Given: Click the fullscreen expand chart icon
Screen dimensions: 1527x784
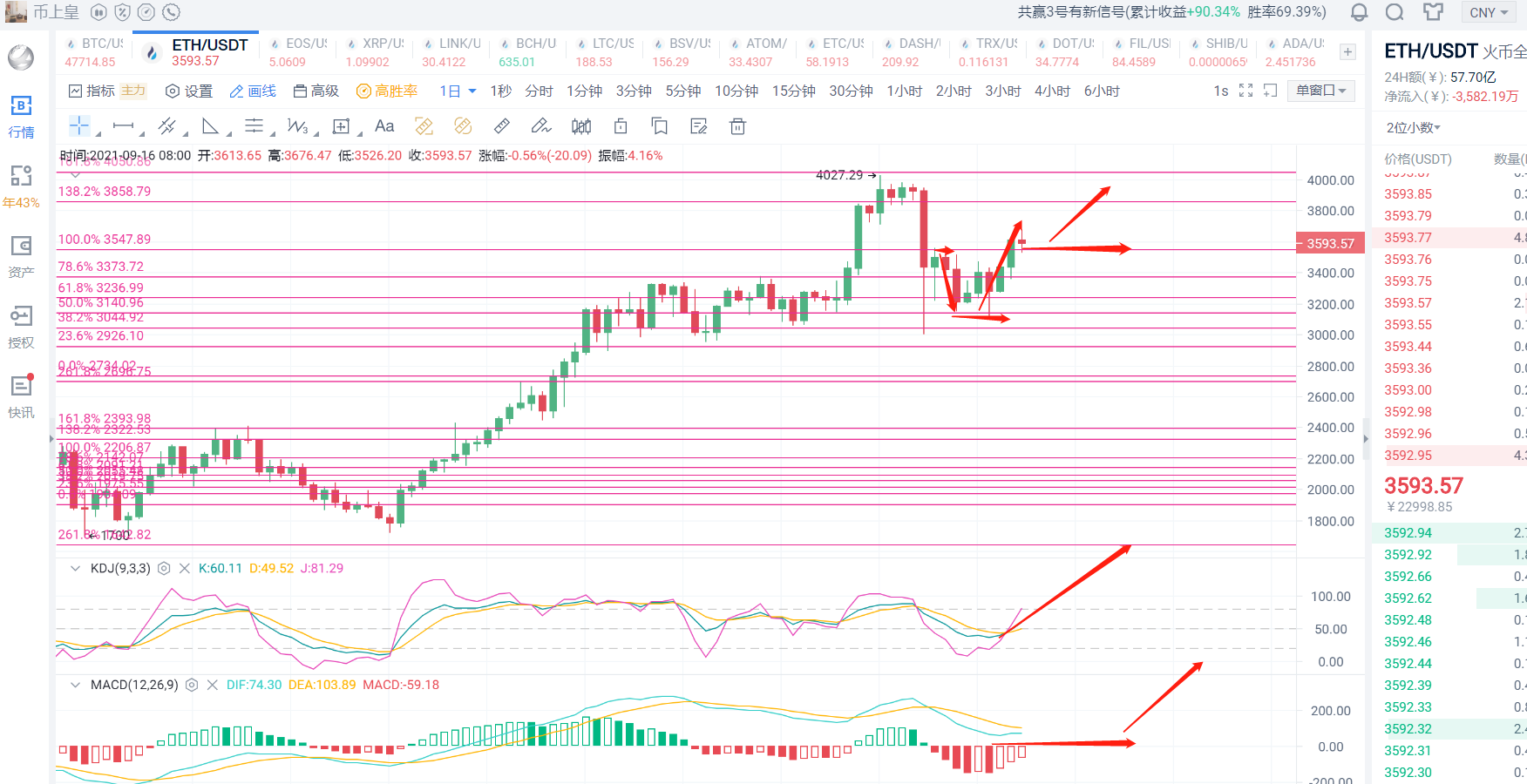Looking at the screenshot, I should [1246, 91].
